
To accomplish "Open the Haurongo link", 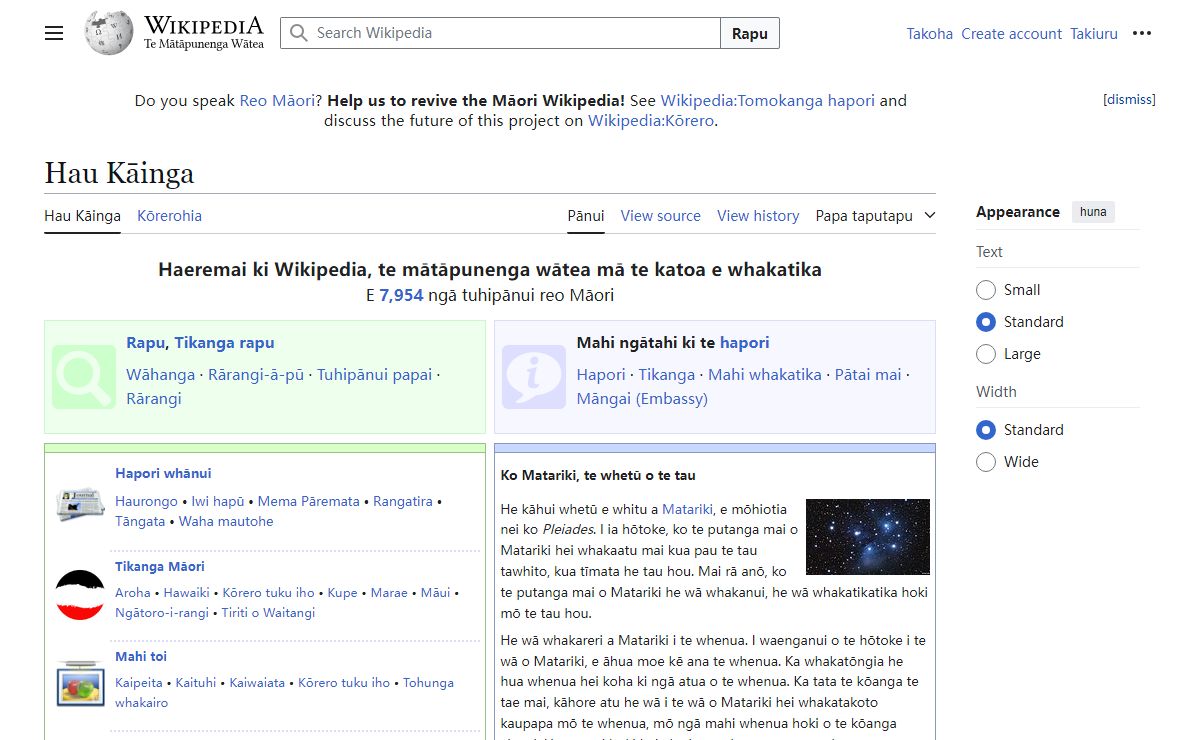I will (146, 501).
